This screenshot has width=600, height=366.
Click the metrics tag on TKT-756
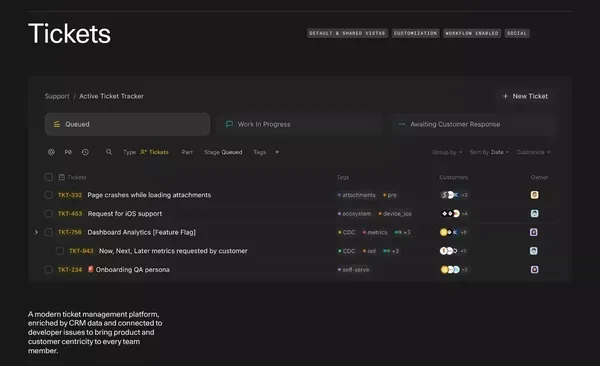pyautogui.click(x=375, y=232)
